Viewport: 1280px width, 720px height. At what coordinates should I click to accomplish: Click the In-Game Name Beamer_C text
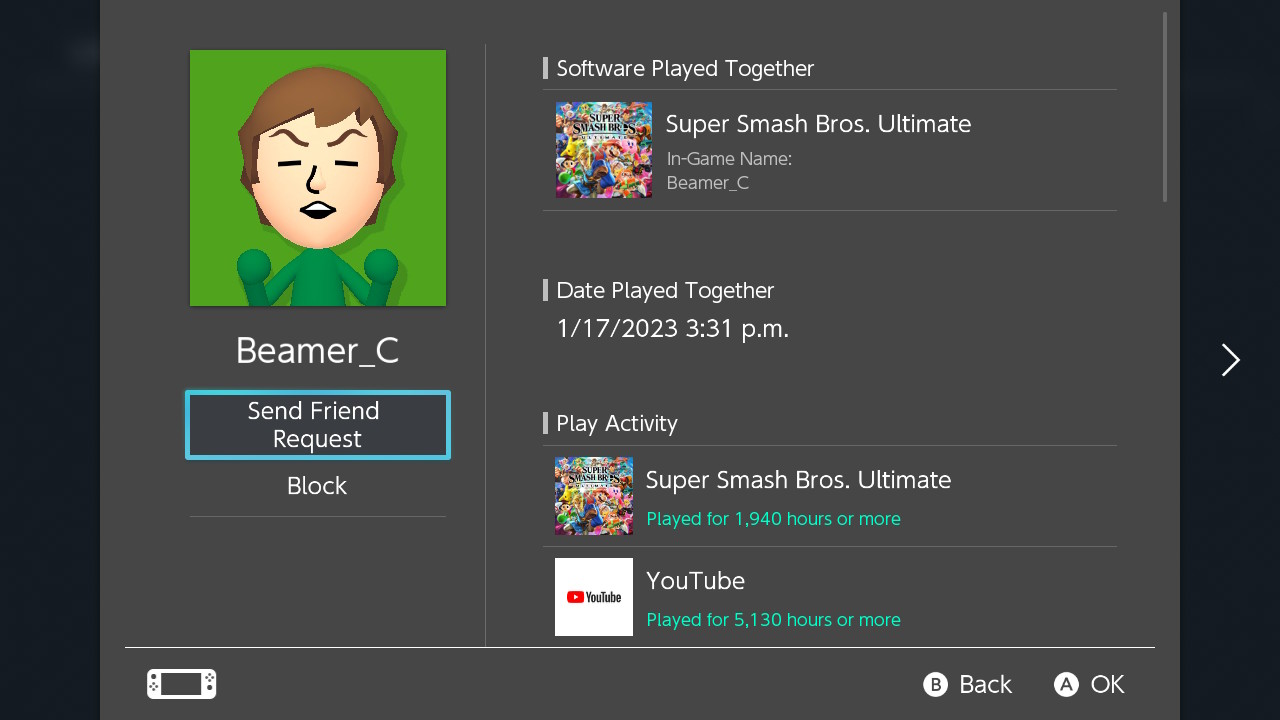[708, 183]
